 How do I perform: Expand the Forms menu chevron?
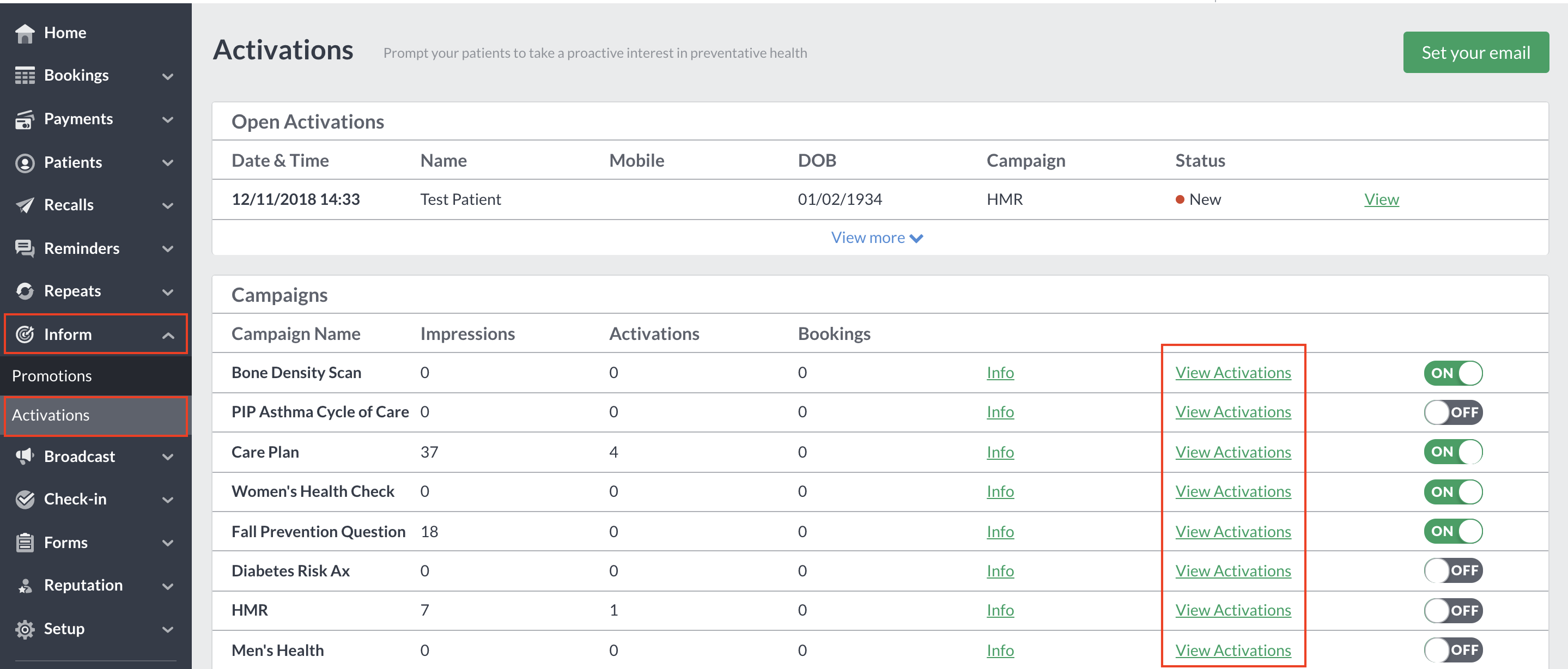[168, 544]
